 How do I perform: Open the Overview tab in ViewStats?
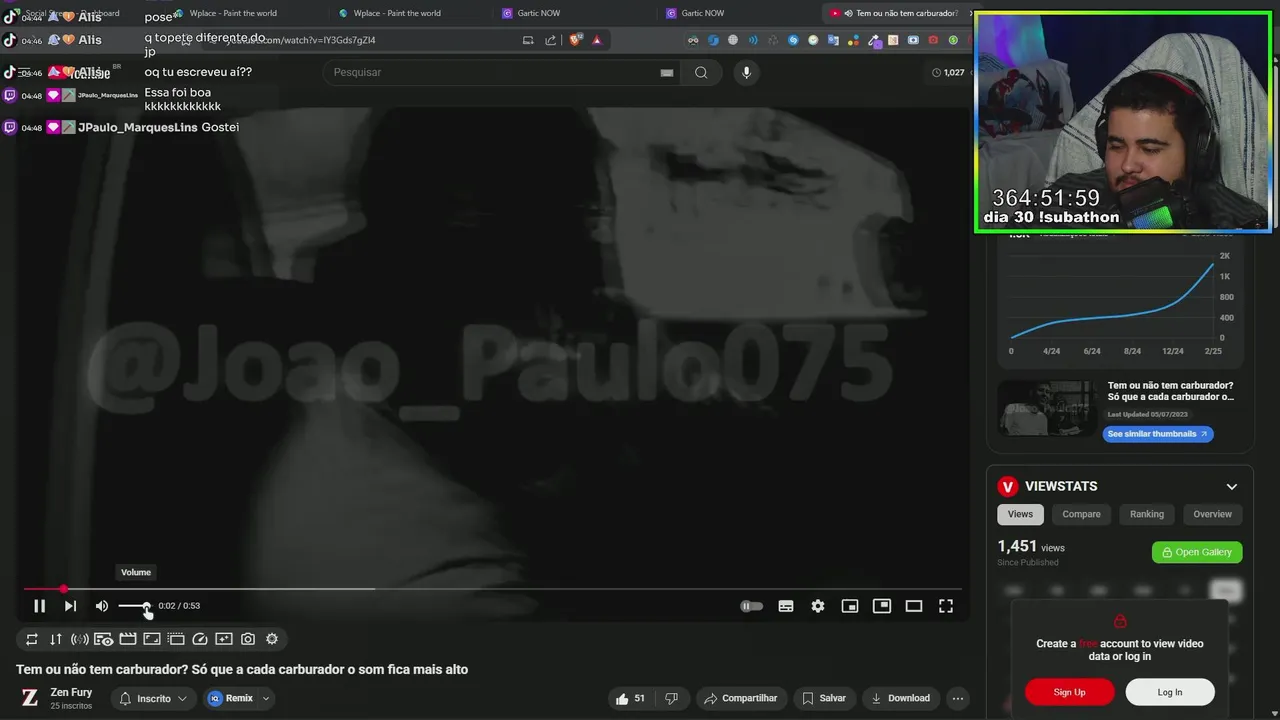(x=1212, y=514)
